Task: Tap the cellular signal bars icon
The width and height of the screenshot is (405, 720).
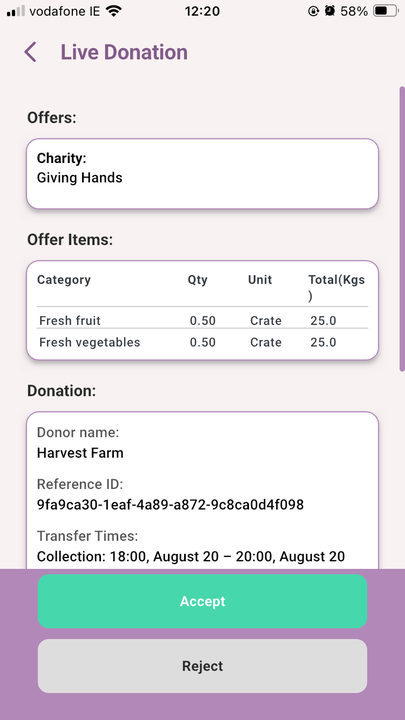Action: (16, 11)
